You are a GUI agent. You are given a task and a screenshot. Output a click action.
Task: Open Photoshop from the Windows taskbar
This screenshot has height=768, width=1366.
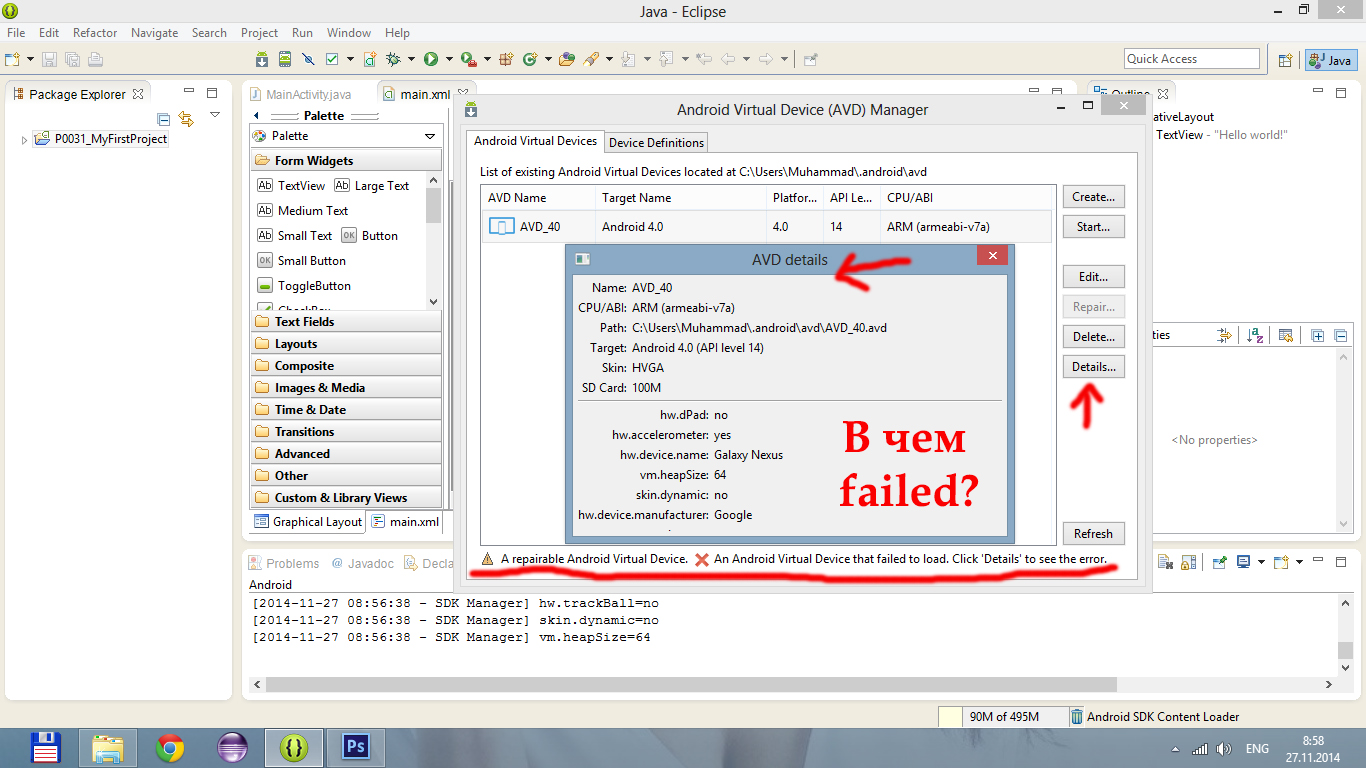point(355,747)
